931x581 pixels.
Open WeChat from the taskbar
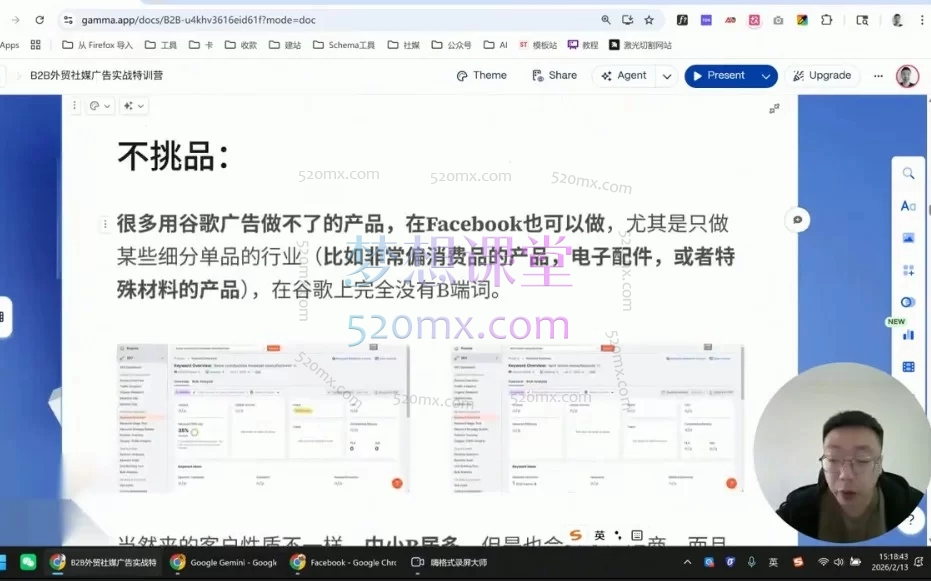[28, 562]
